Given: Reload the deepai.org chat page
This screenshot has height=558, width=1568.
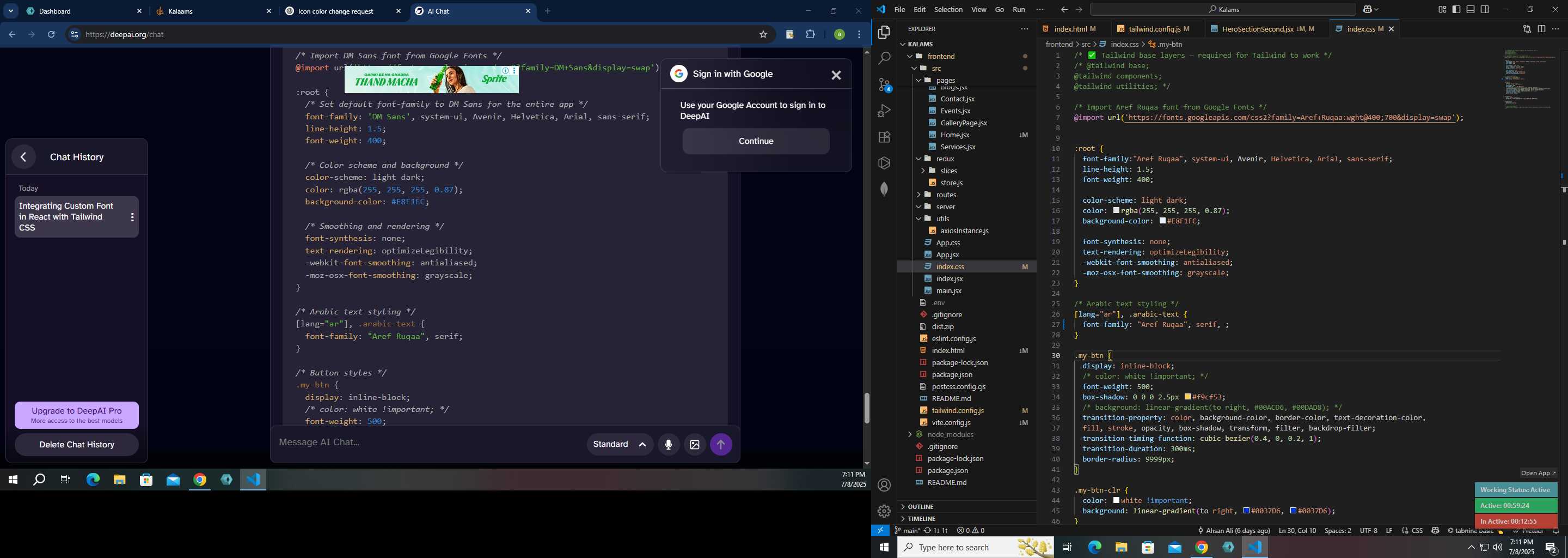Looking at the screenshot, I should [52, 35].
